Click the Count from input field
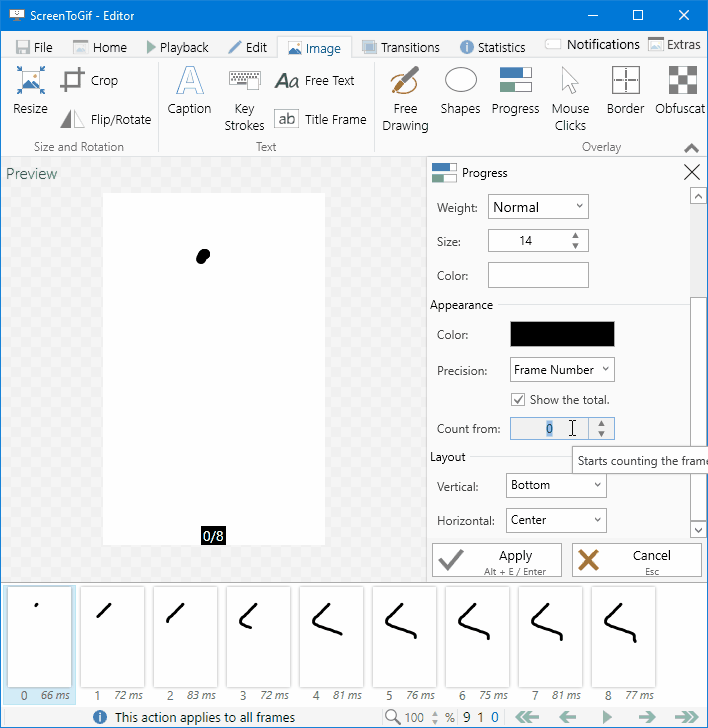This screenshot has width=708, height=728. click(549, 428)
